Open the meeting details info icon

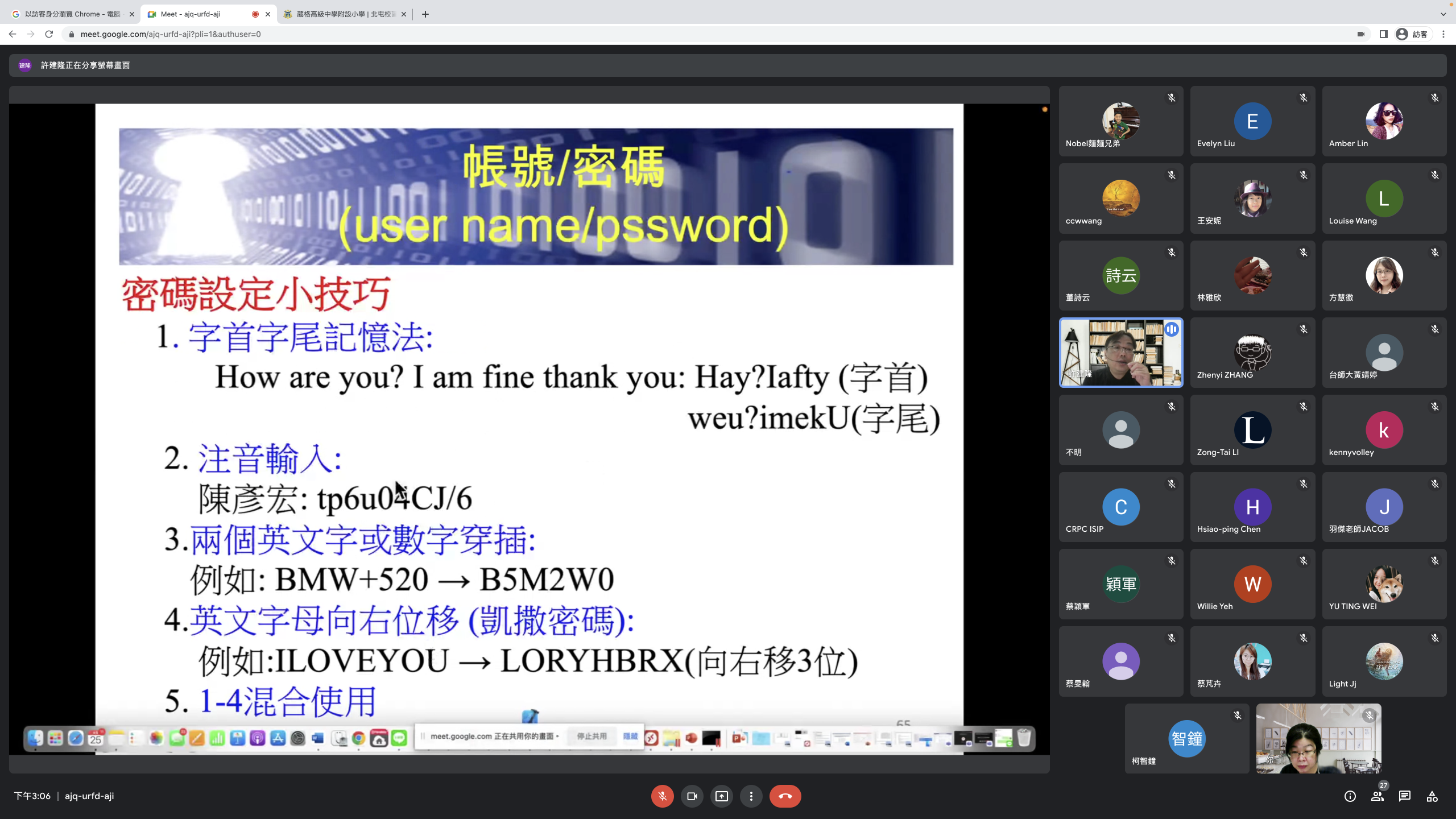click(x=1350, y=796)
